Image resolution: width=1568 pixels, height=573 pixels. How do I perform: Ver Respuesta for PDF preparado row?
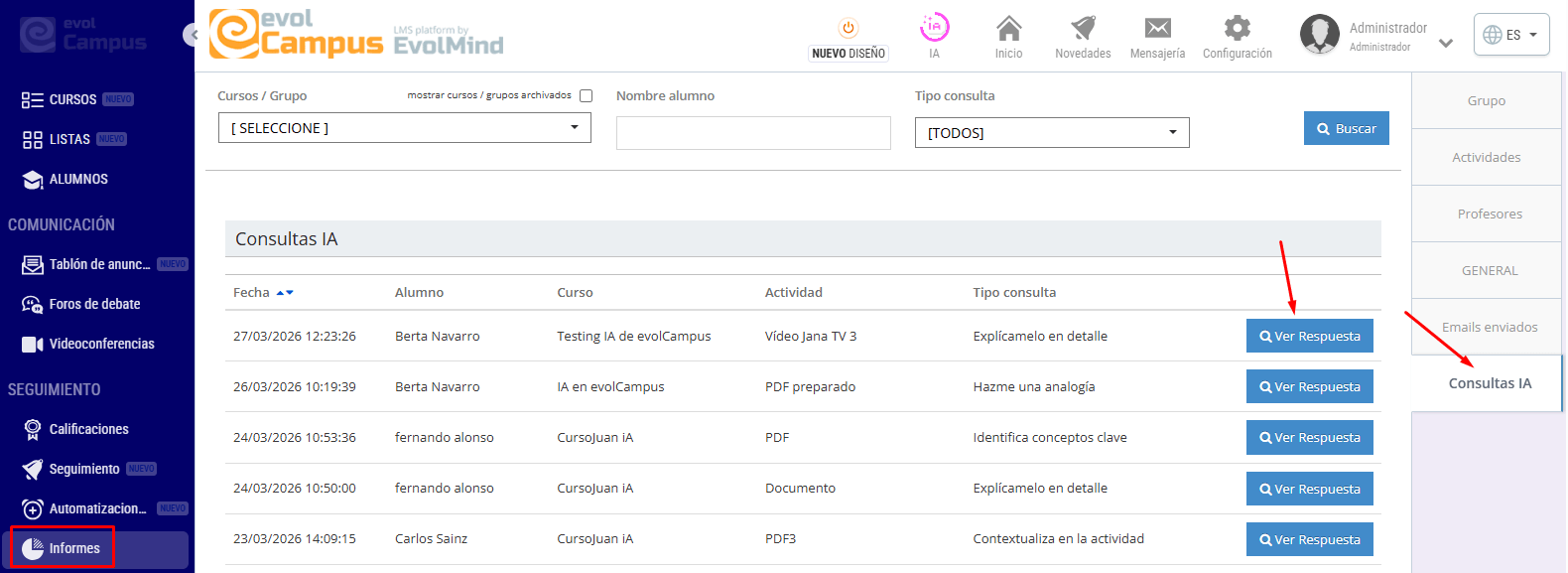[1310, 387]
